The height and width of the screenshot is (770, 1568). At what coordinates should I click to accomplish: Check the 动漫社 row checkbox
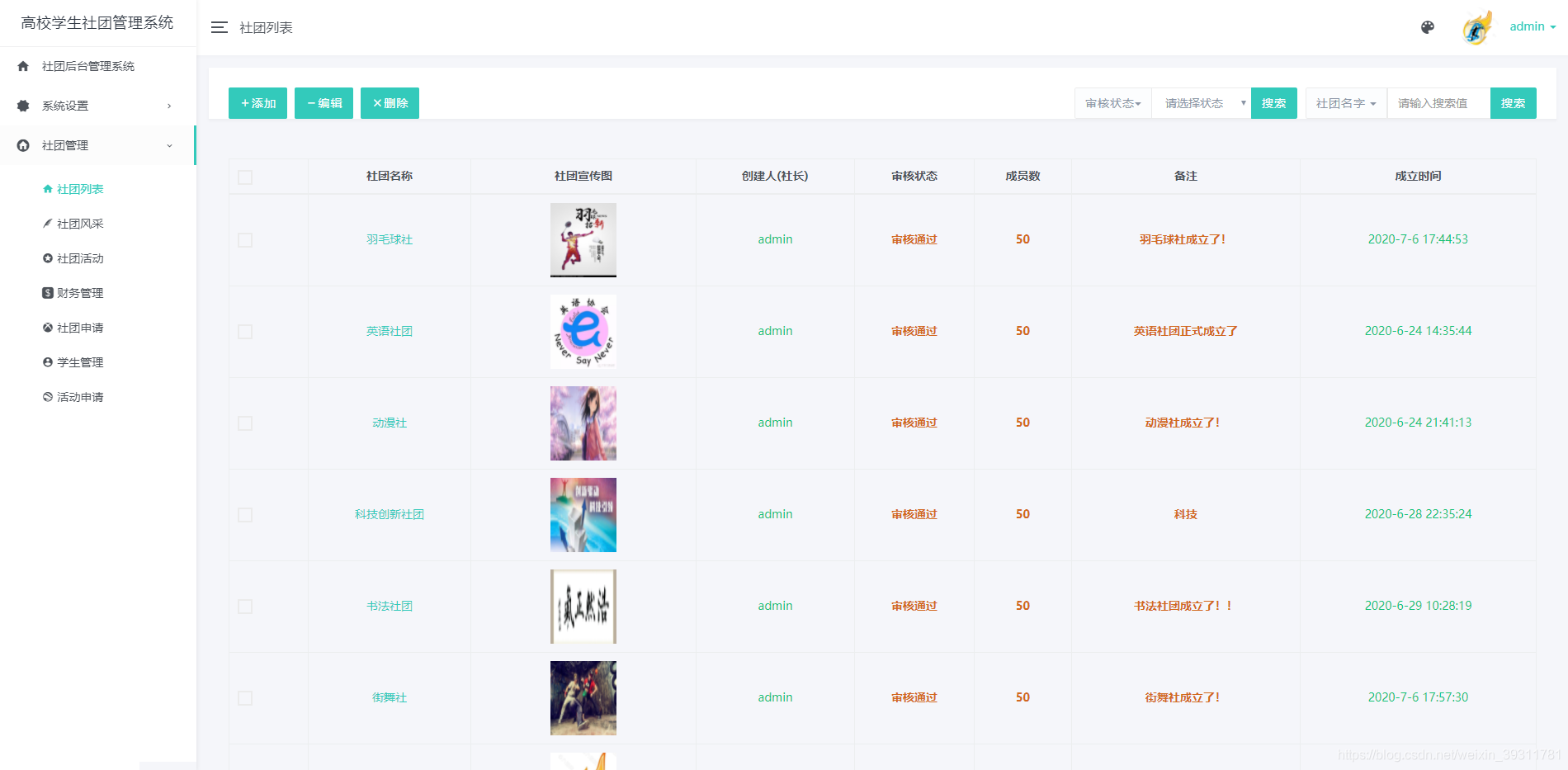245,423
